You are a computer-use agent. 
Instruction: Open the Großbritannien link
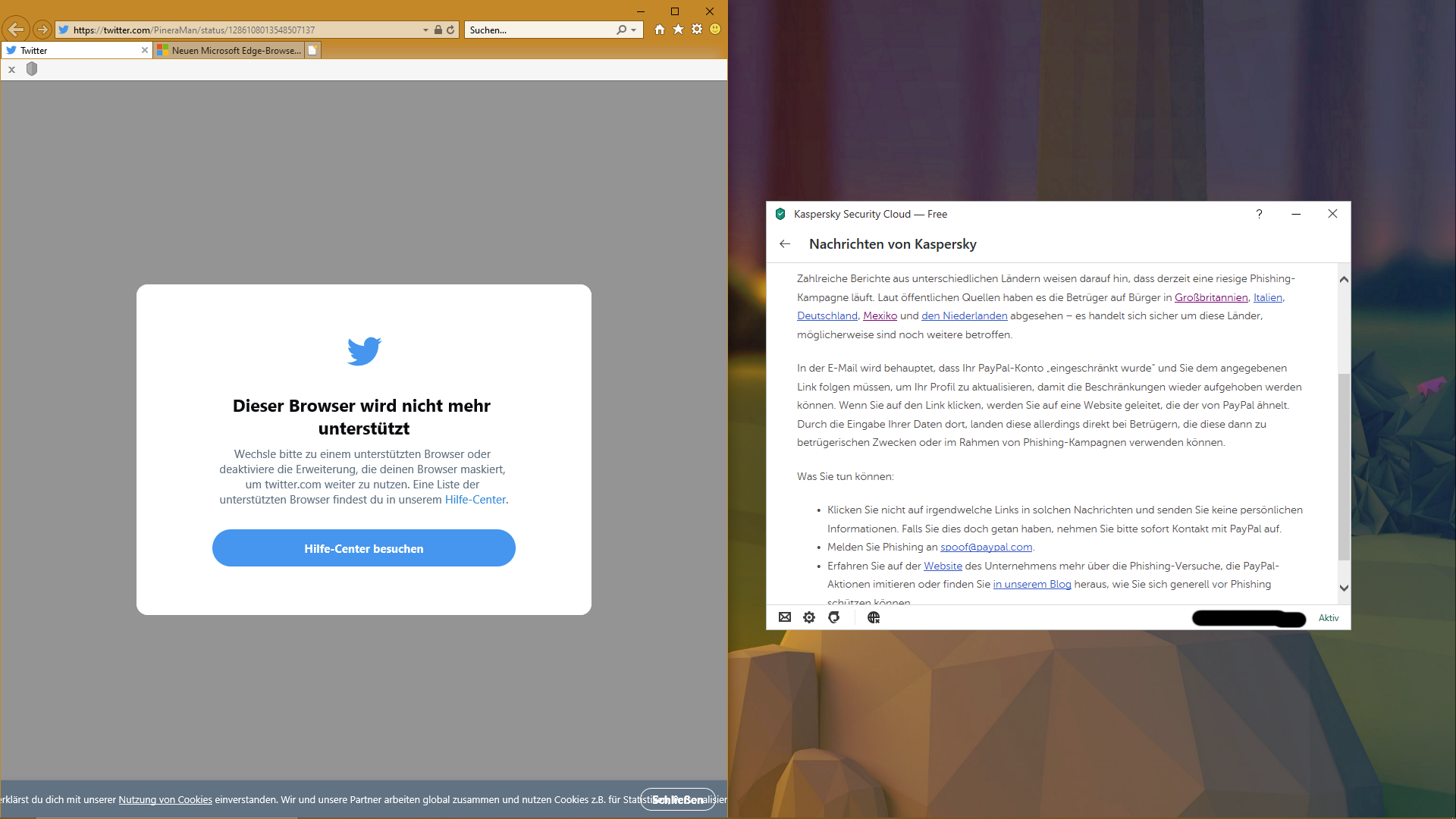click(x=1211, y=297)
